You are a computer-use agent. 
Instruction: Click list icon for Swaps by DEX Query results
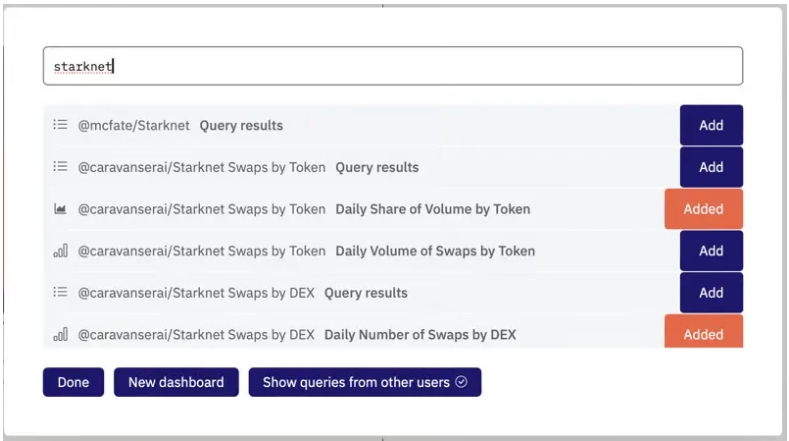(60, 292)
